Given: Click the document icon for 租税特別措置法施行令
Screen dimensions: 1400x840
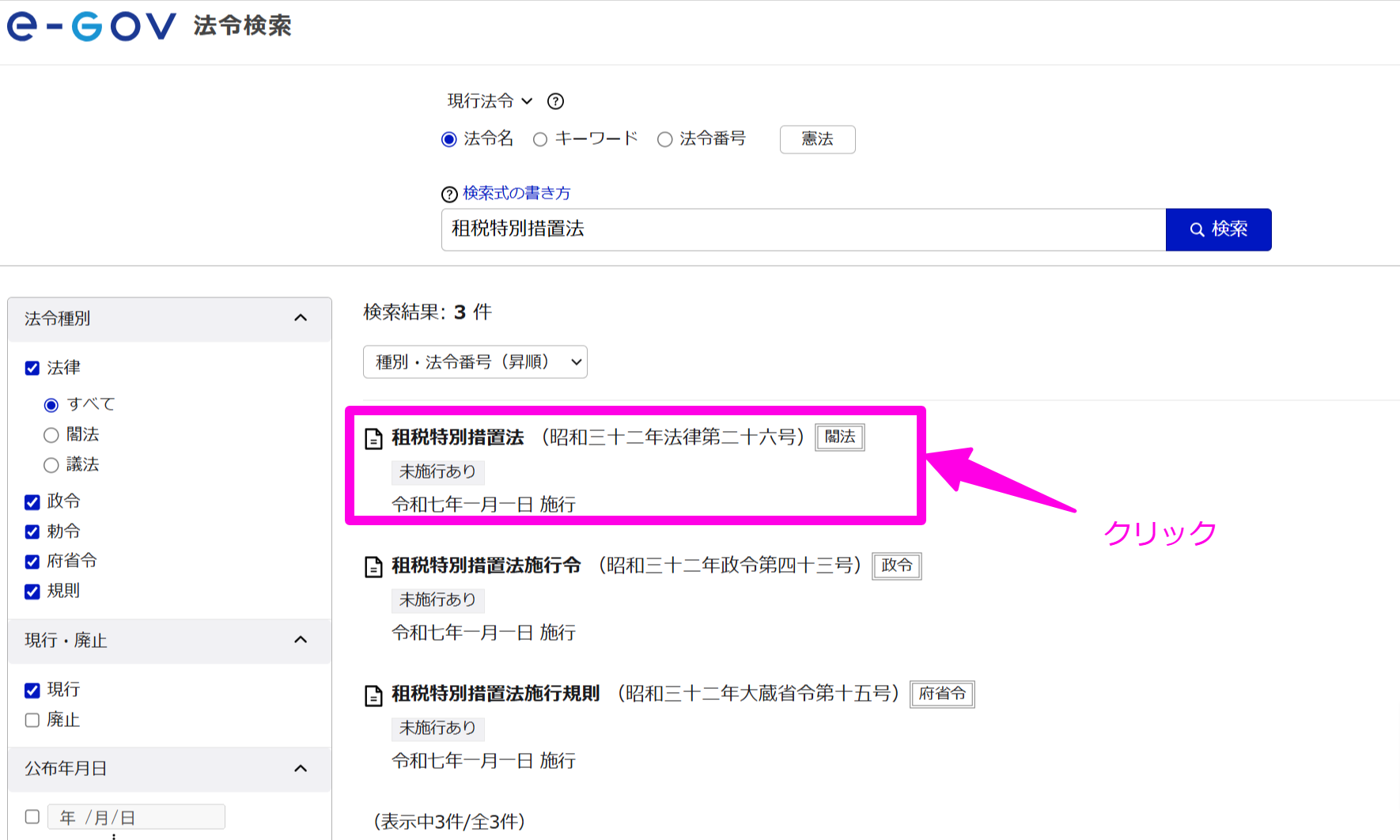Looking at the screenshot, I should coord(373,566).
